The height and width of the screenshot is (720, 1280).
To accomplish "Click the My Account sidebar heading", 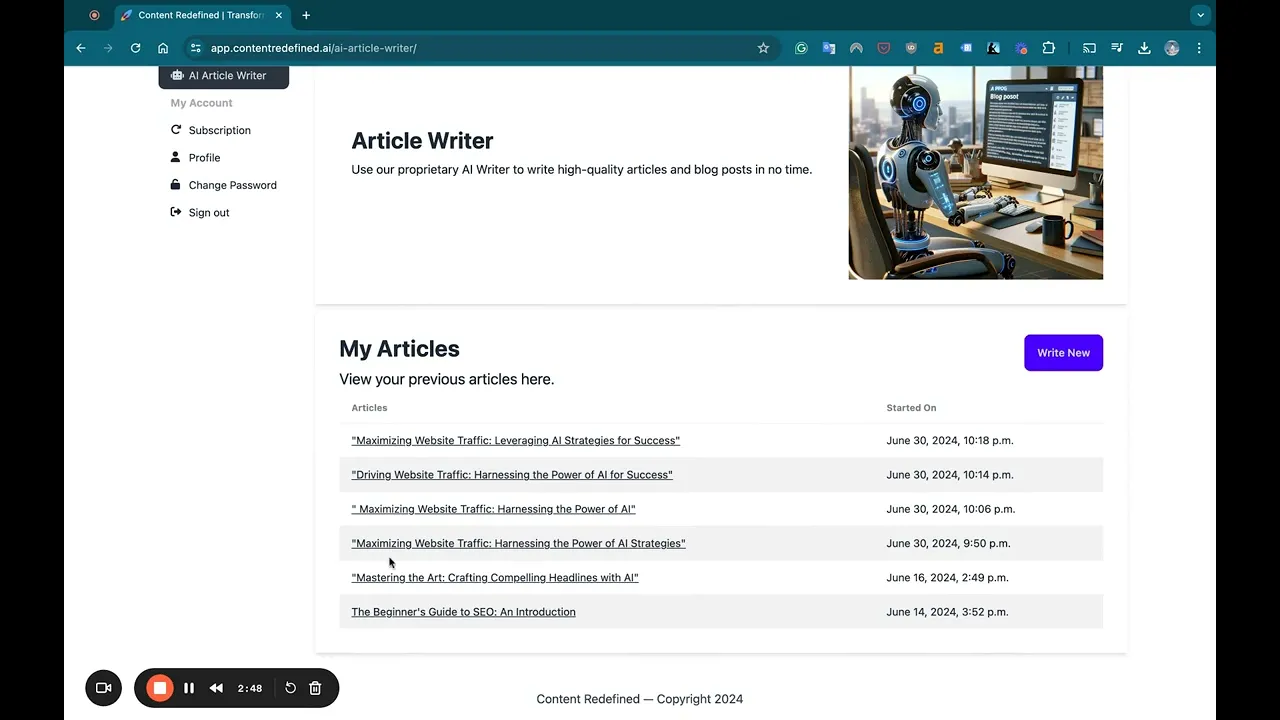I will pos(201,103).
